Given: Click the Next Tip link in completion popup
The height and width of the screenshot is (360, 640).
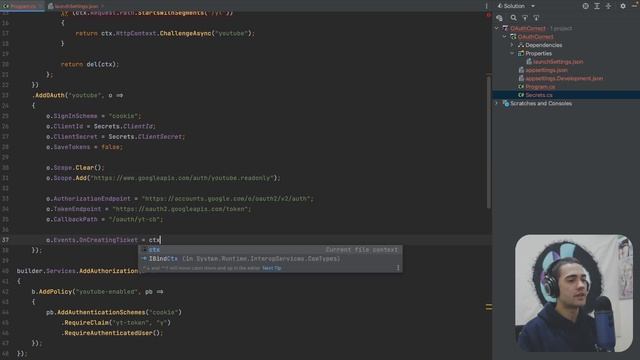Looking at the screenshot, I should [272, 268].
